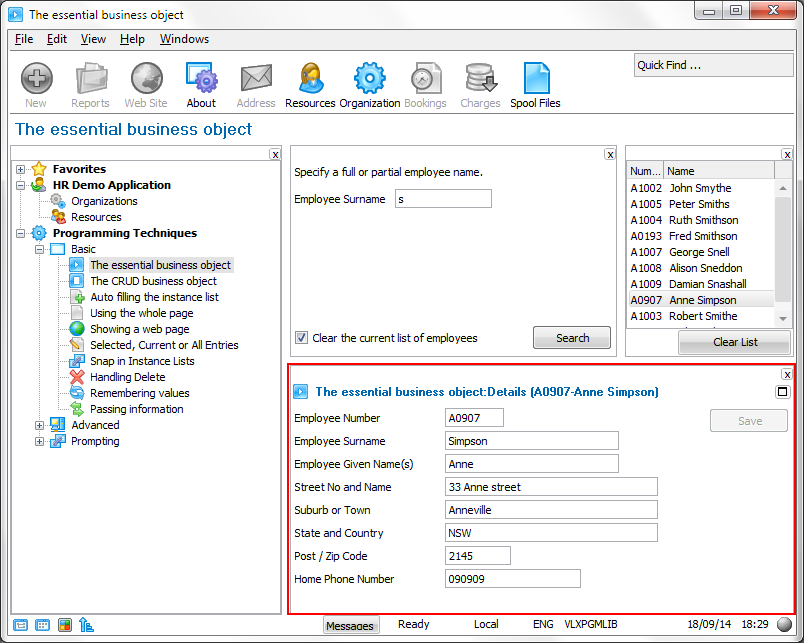Close the employee search filter panel

coord(610,154)
